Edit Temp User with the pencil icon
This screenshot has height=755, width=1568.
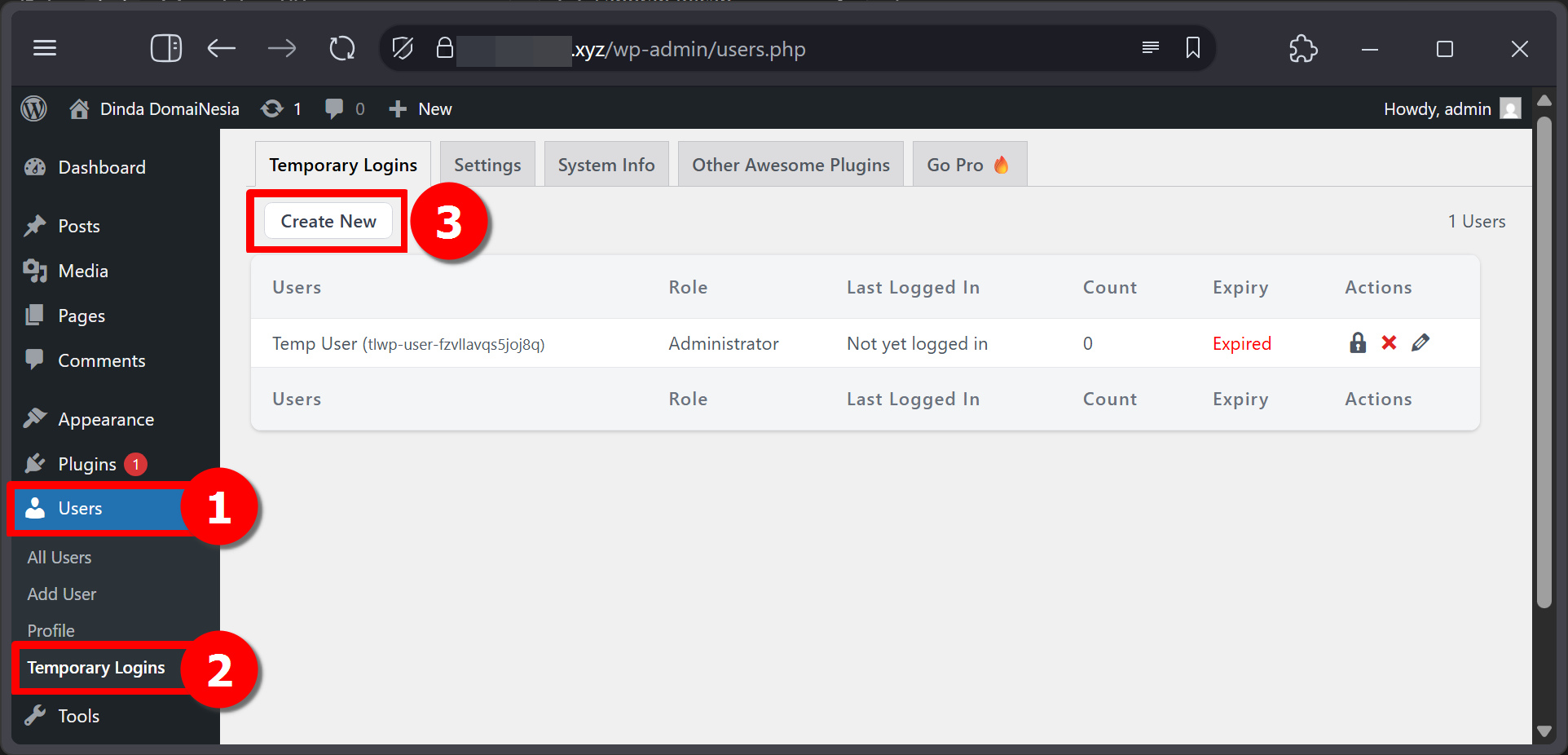click(1420, 342)
